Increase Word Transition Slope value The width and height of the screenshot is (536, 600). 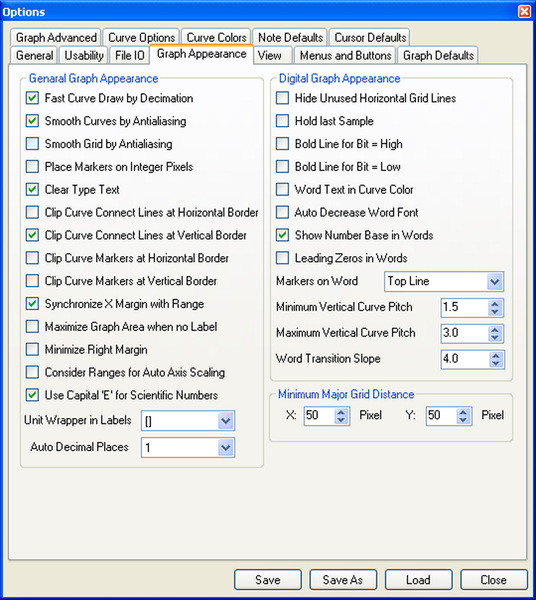point(495,355)
